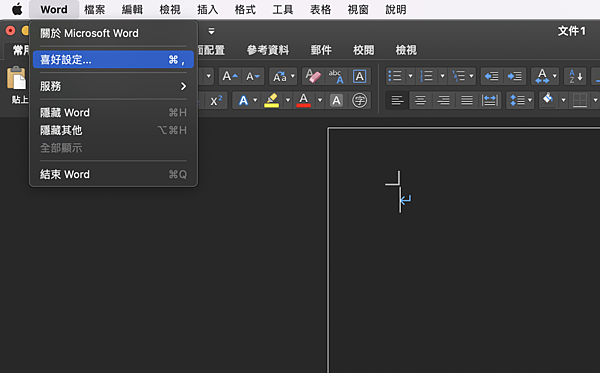Screen dimensions: 600x373
Task: Open the font color dropdown arrow
Action: pyautogui.click(x=320, y=101)
